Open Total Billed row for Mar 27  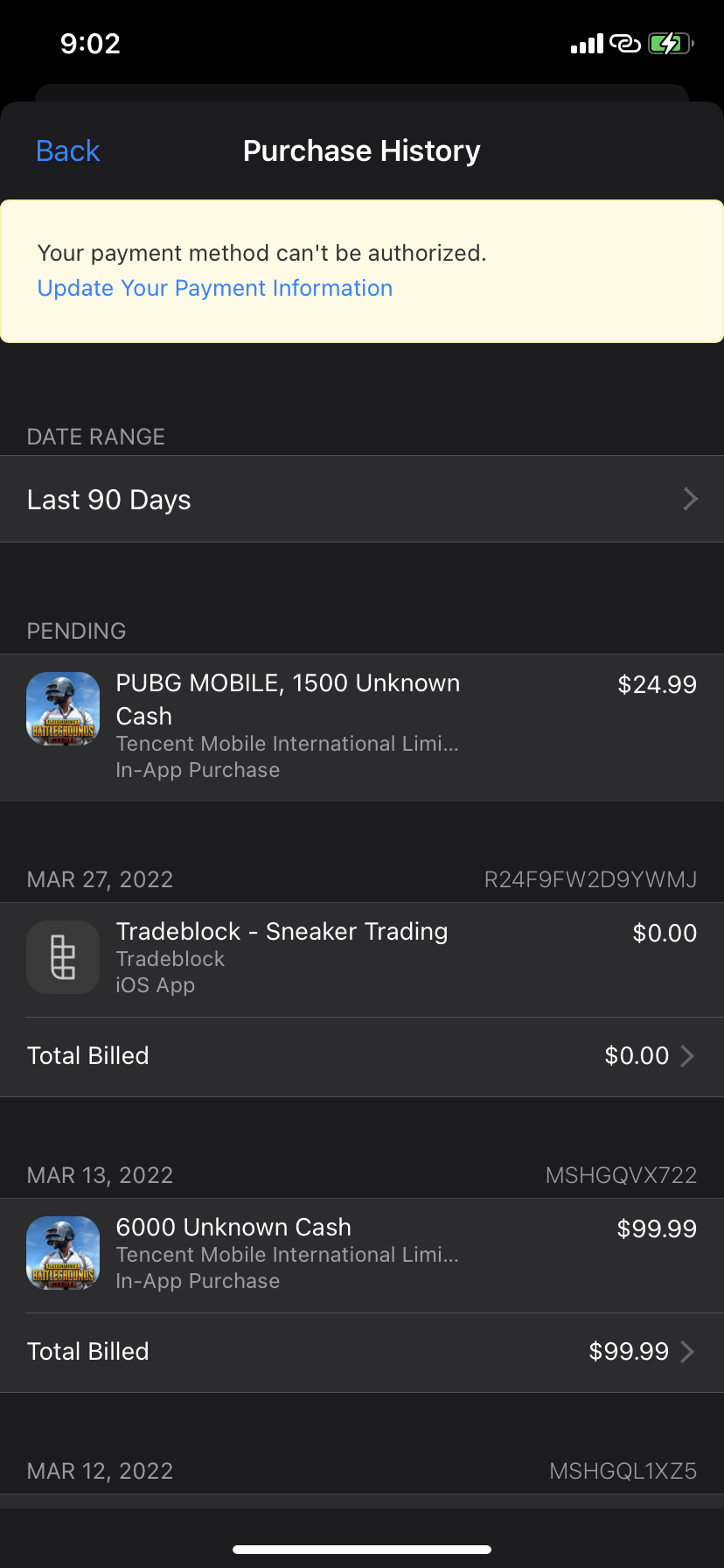click(x=362, y=1056)
